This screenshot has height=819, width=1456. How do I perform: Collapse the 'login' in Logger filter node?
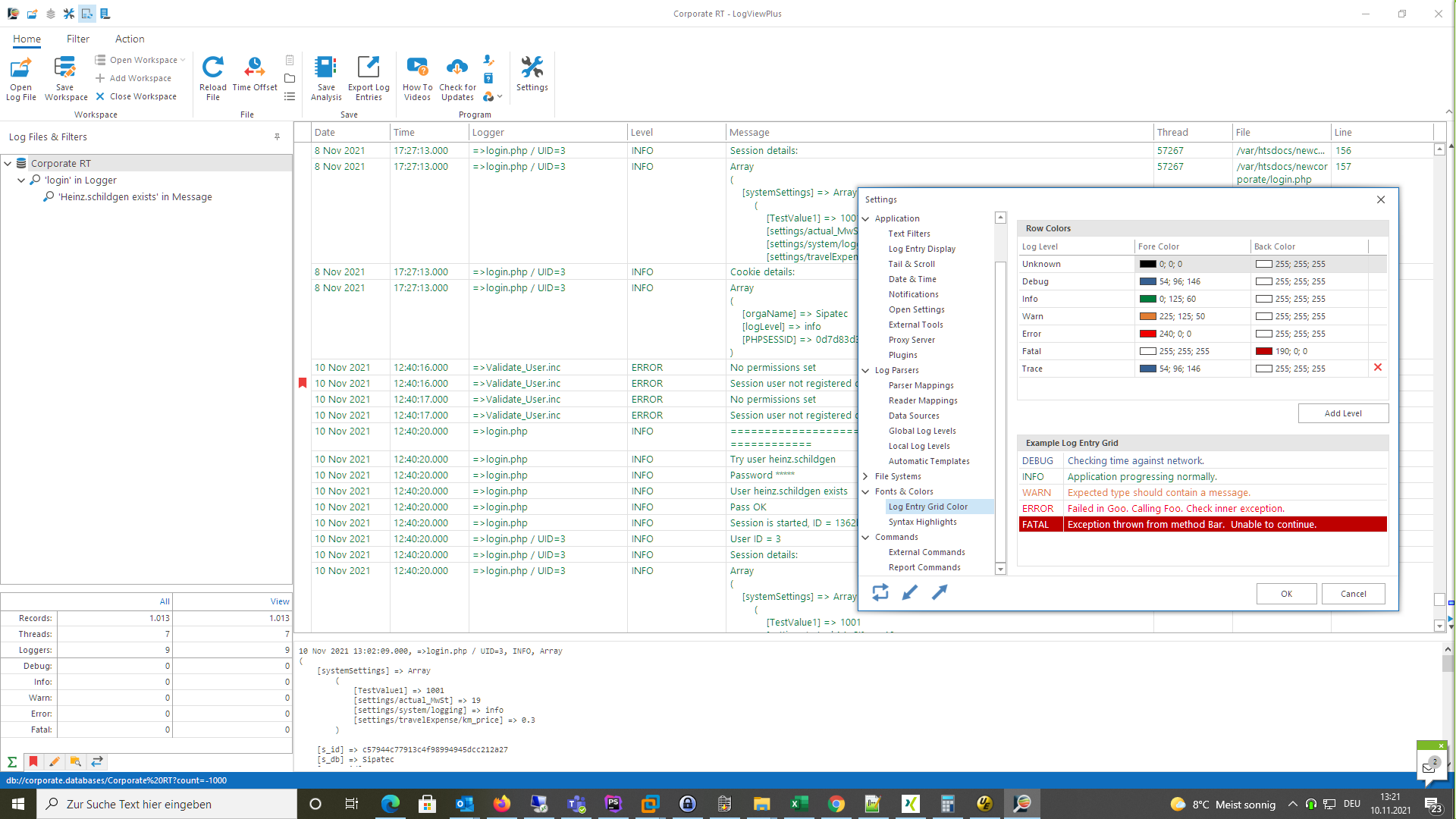tap(21, 180)
